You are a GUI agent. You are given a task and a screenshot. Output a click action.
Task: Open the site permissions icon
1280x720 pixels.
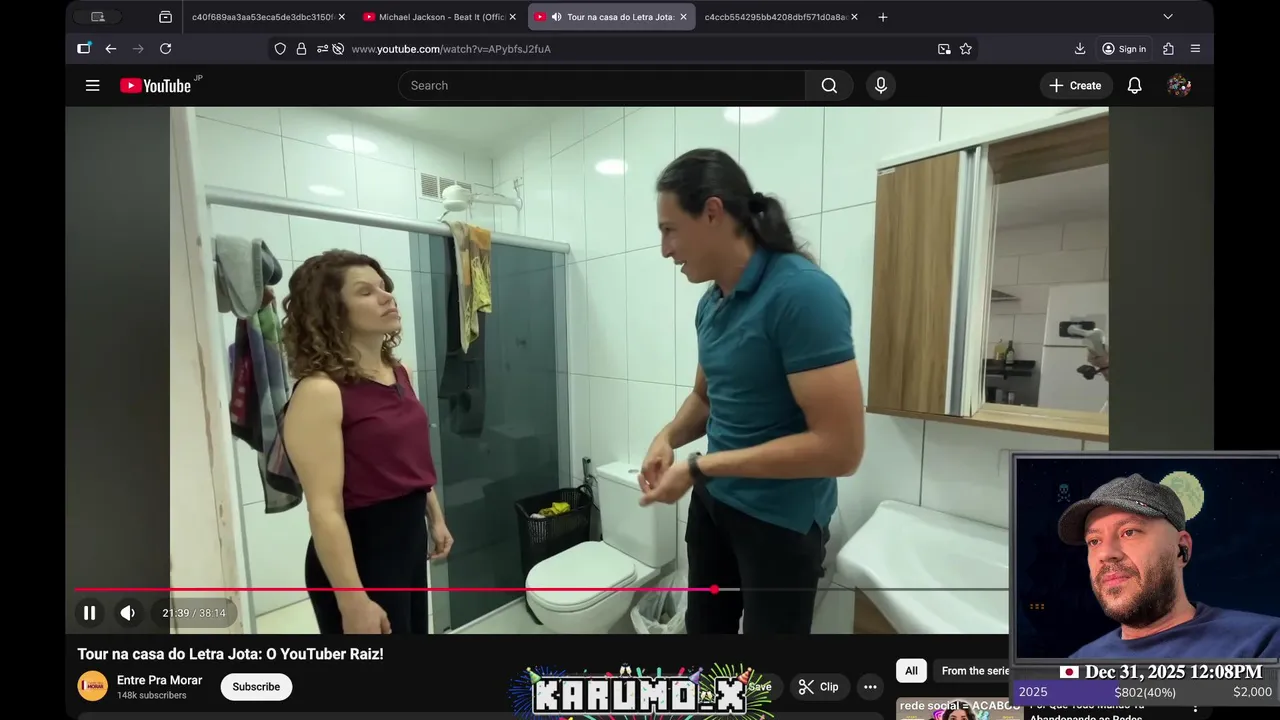click(322, 49)
